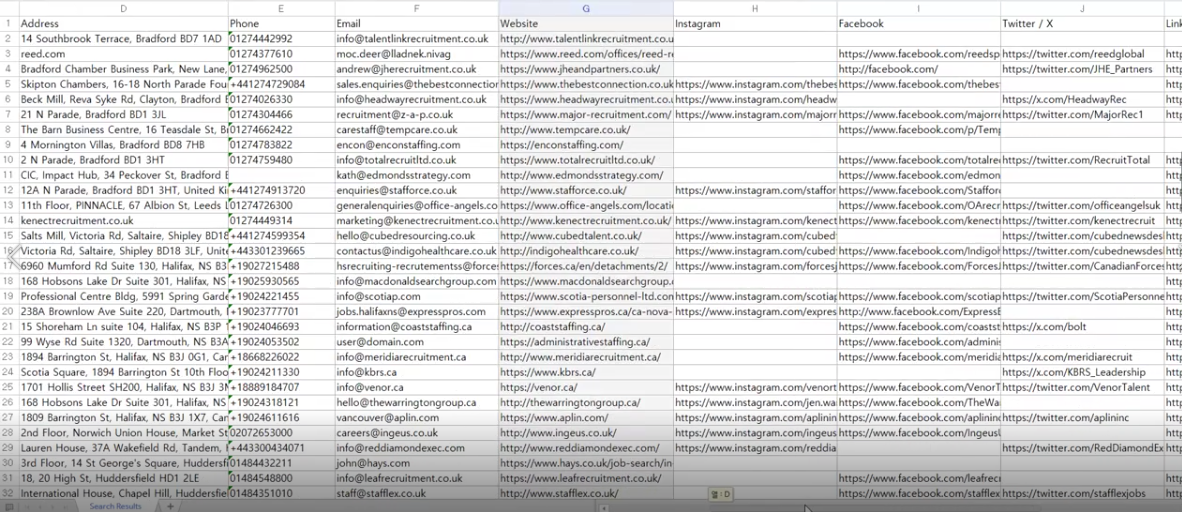The image size is (1182, 512).
Task: Select column E header
Action: pos(281,8)
